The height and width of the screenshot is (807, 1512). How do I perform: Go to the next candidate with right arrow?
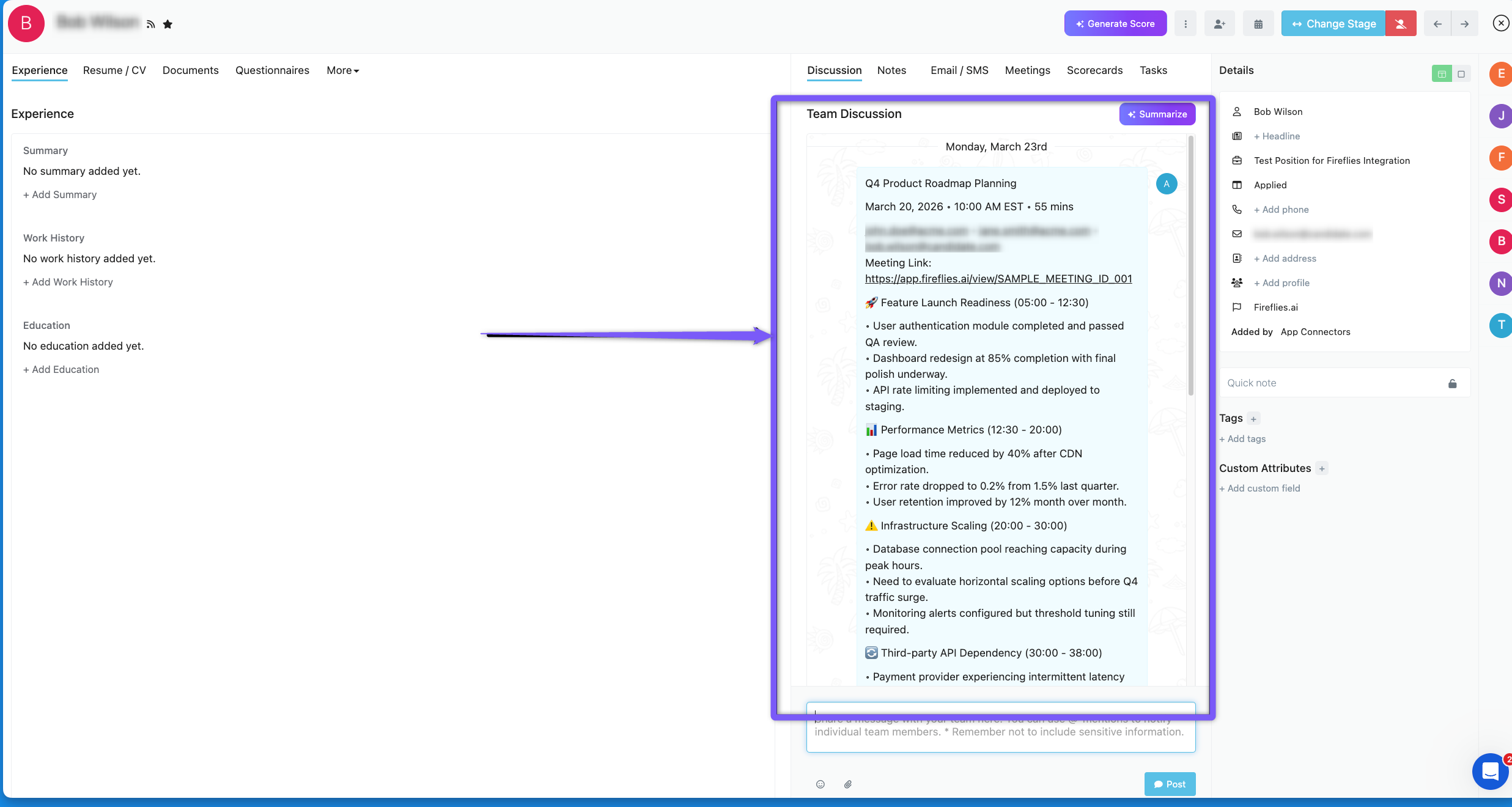click(1464, 24)
